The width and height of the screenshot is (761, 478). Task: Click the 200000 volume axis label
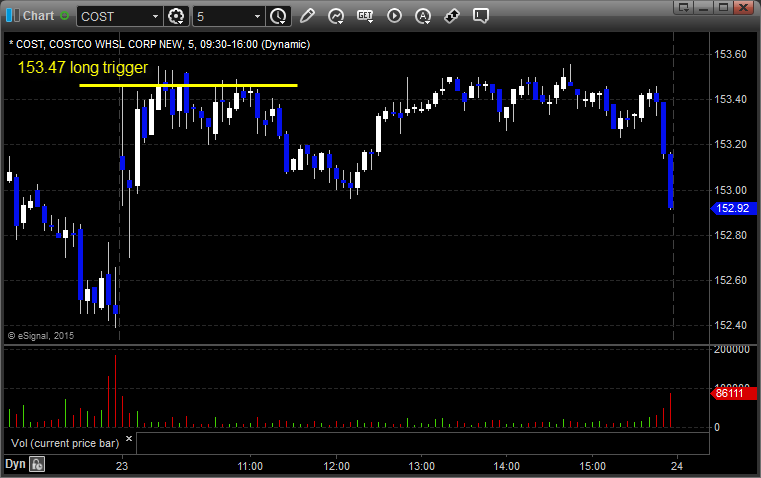[732, 349]
